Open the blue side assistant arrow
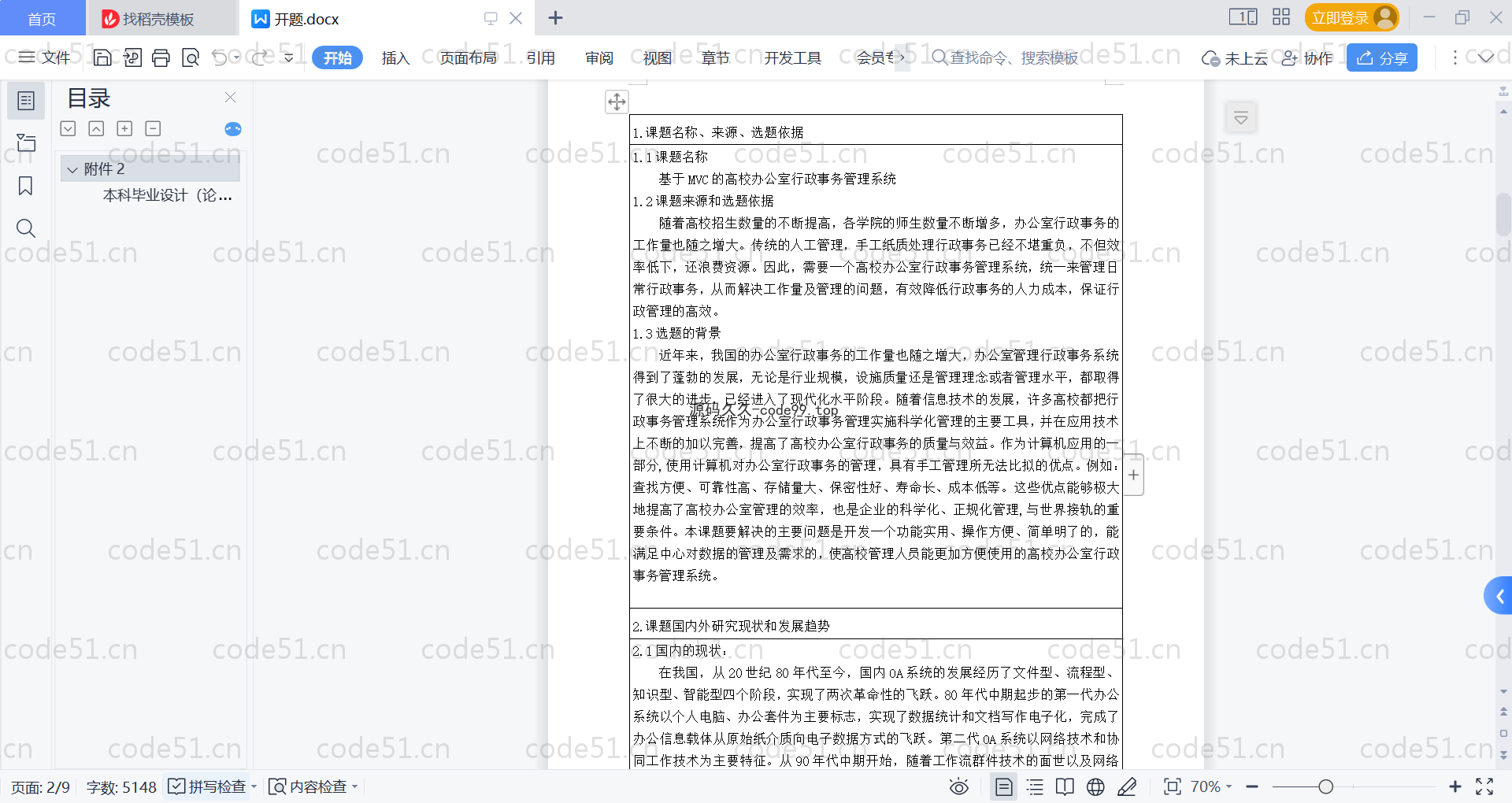The image size is (1512, 803). point(1499,596)
